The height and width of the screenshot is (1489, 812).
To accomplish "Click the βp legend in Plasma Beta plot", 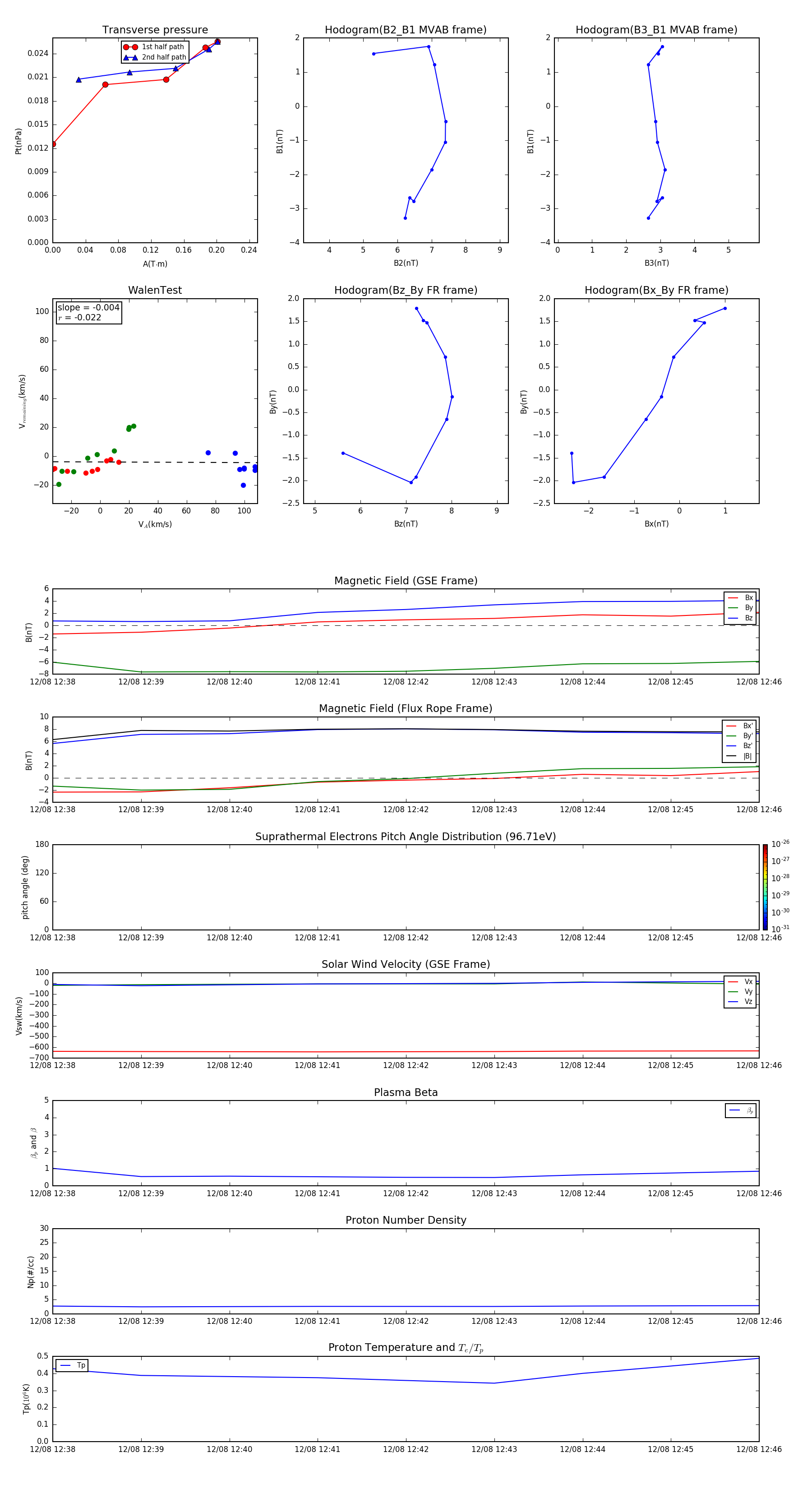I will tap(741, 1110).
